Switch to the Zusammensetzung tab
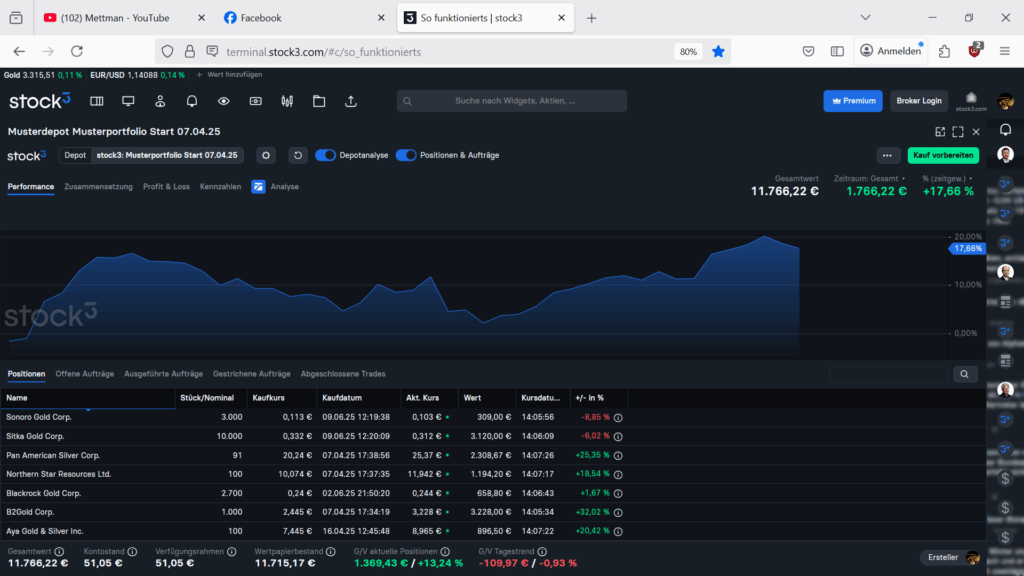Viewport: 1024px width, 576px height. pos(98,187)
